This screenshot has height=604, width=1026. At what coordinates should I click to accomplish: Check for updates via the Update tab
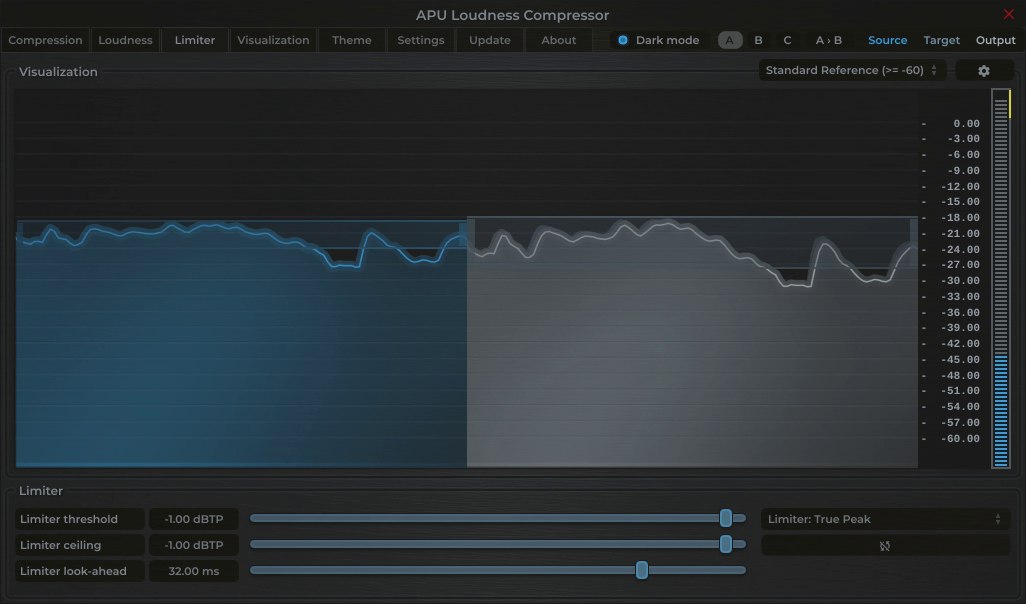(489, 40)
